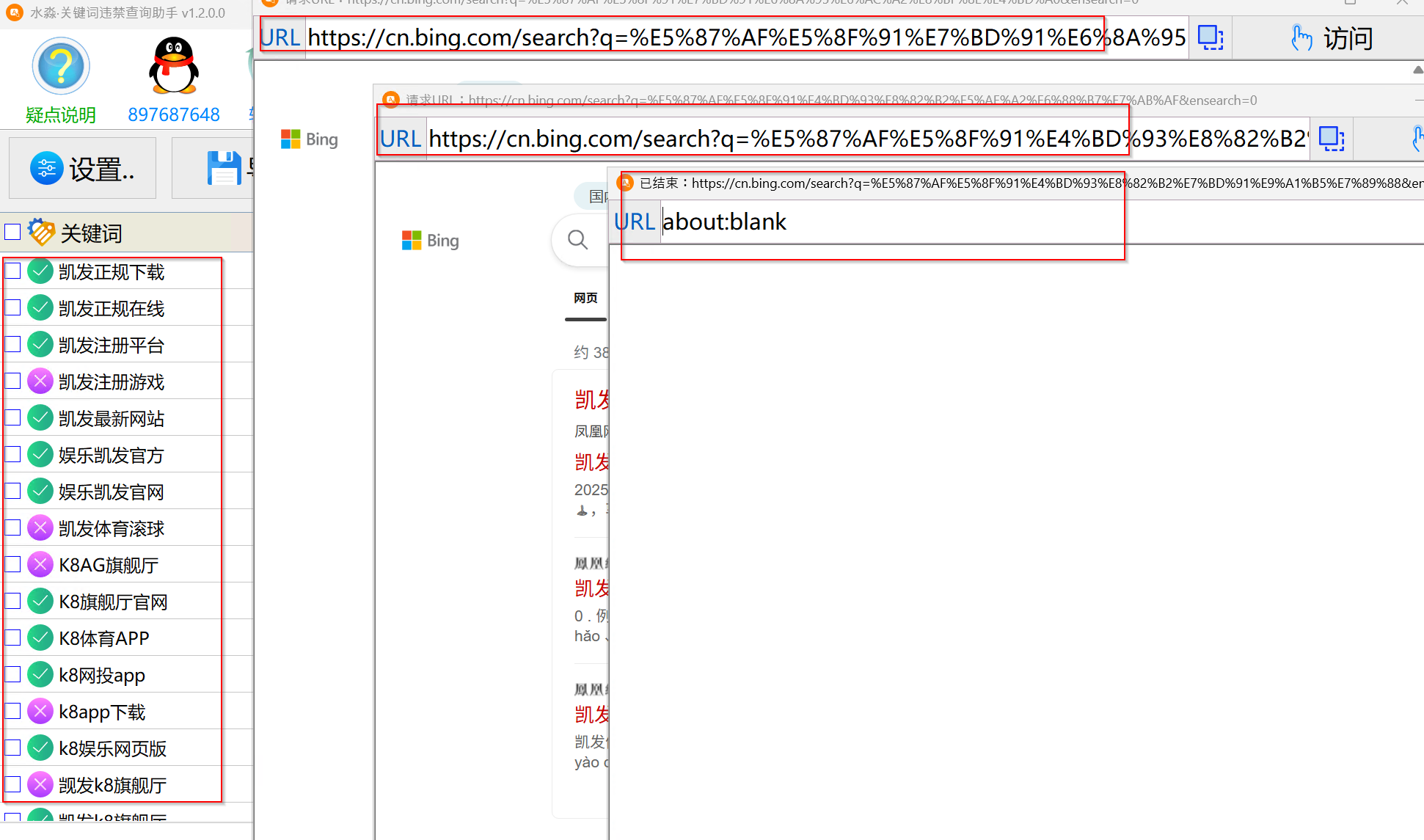Click the keyword text 凯发正规在线
Image resolution: width=1424 pixels, height=840 pixels.
click(x=112, y=309)
